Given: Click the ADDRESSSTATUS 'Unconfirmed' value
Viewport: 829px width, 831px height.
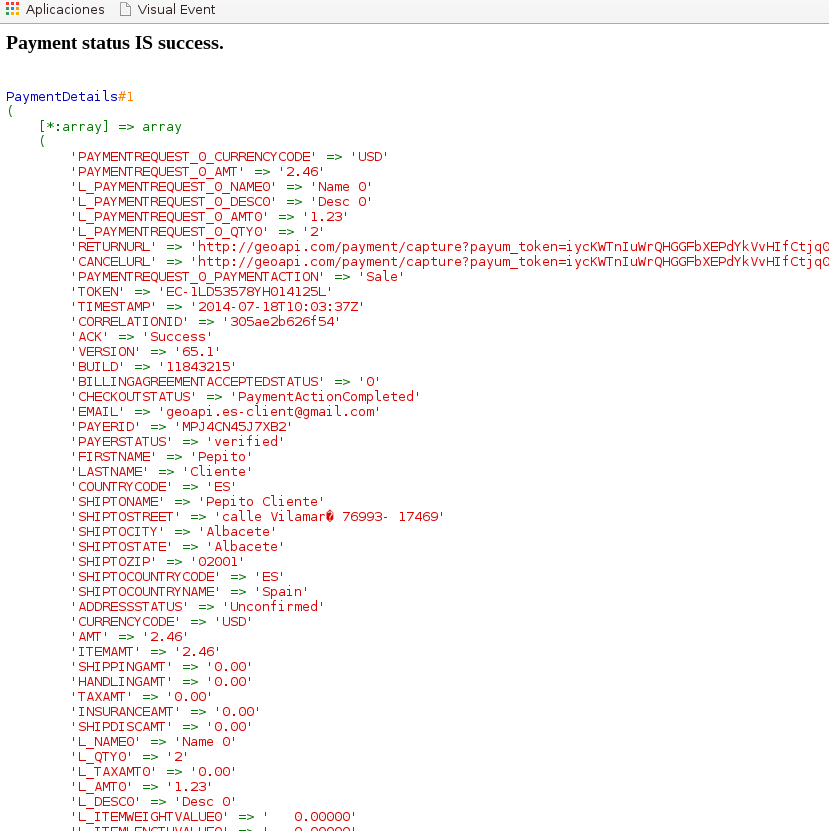Looking at the screenshot, I should pos(274,607).
